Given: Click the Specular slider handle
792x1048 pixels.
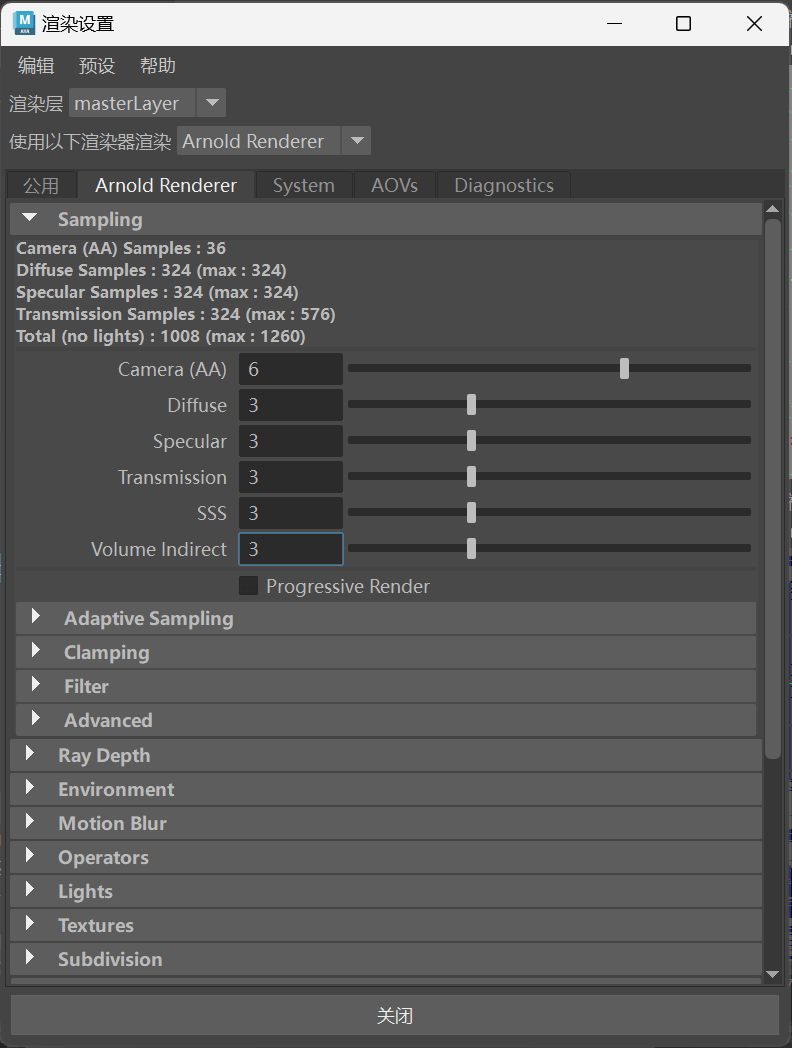Looking at the screenshot, I should tap(471, 440).
